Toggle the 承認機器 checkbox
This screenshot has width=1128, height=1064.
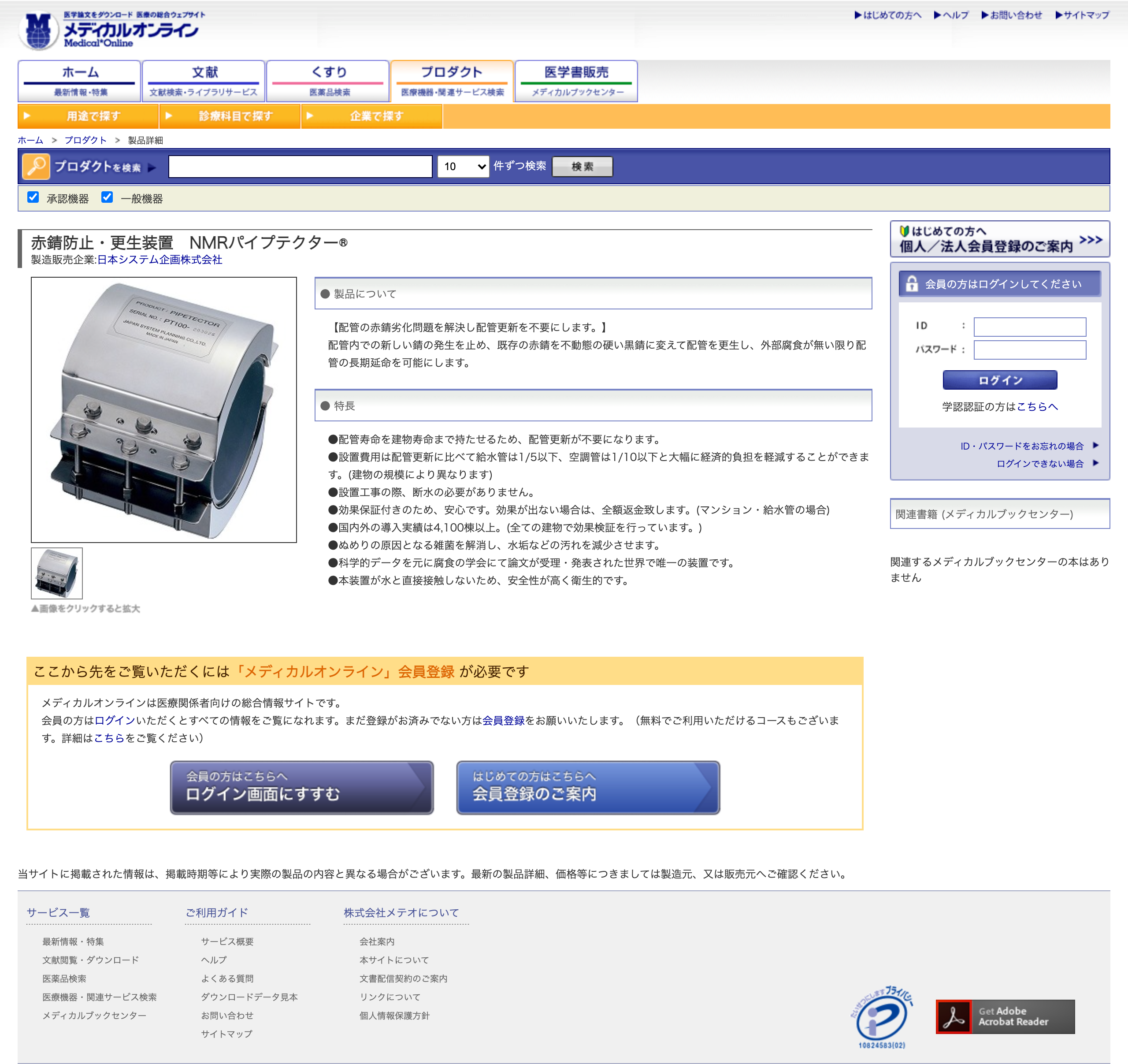[x=33, y=197]
